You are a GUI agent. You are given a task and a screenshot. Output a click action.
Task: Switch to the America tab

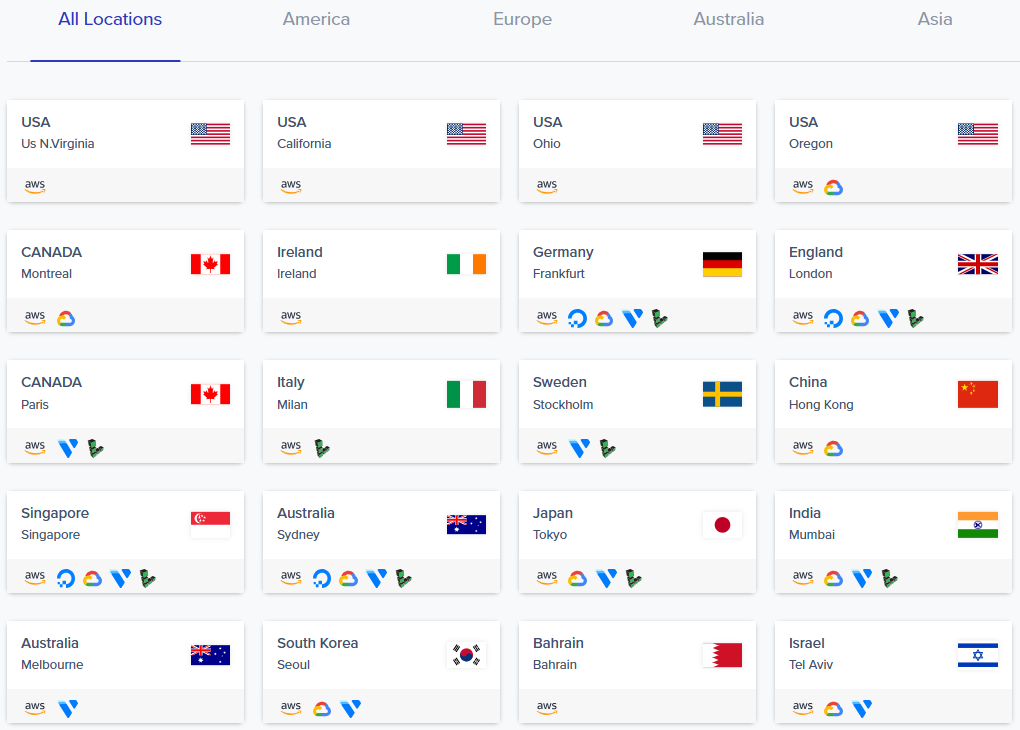tap(316, 20)
